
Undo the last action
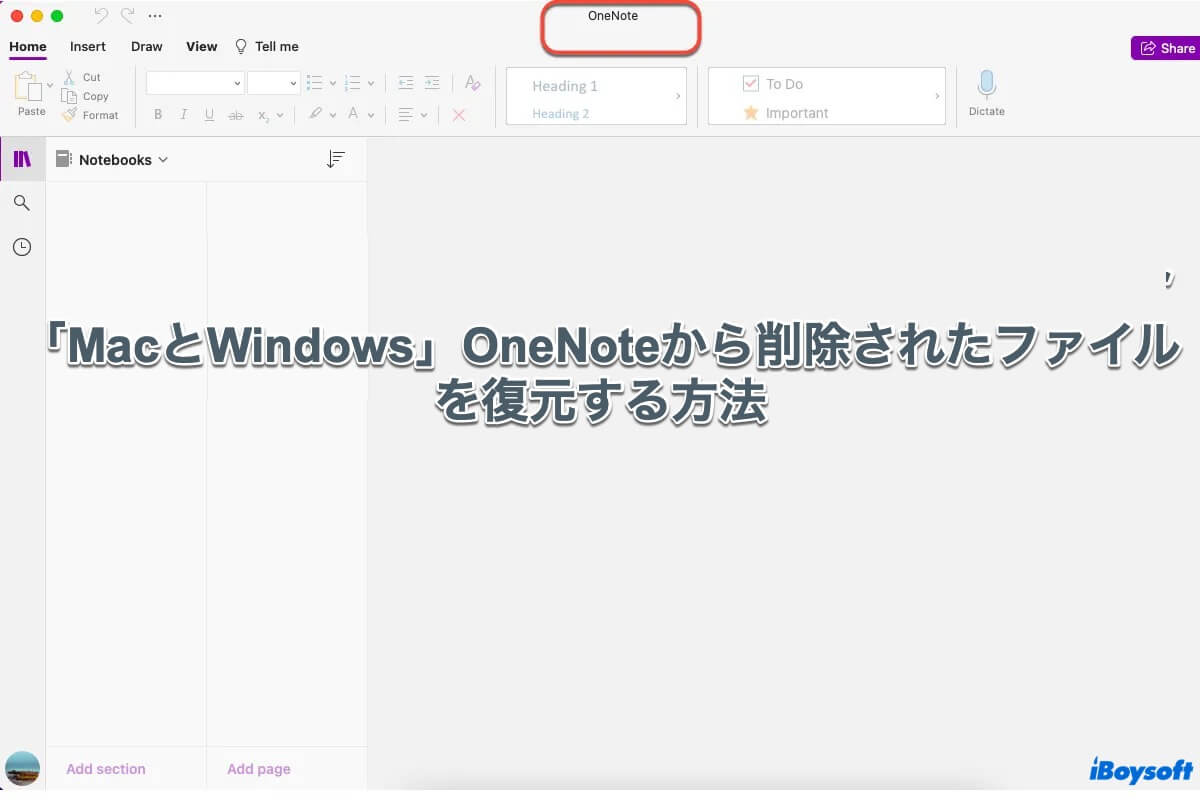(101, 15)
